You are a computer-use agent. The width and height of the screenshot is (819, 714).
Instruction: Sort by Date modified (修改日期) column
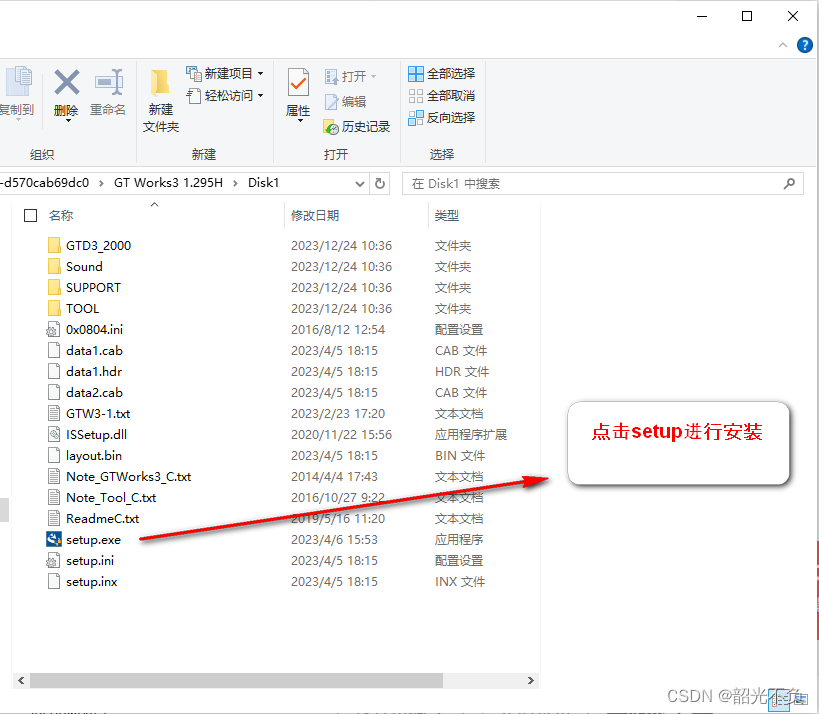coord(315,215)
